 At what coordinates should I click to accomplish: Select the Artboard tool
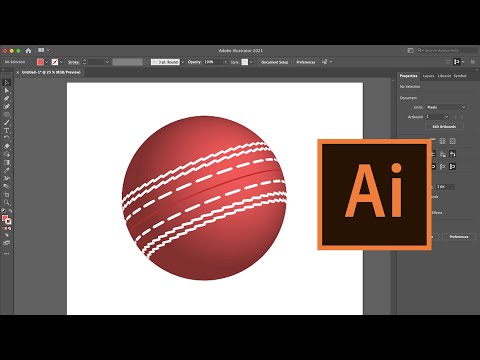[x=7, y=194]
